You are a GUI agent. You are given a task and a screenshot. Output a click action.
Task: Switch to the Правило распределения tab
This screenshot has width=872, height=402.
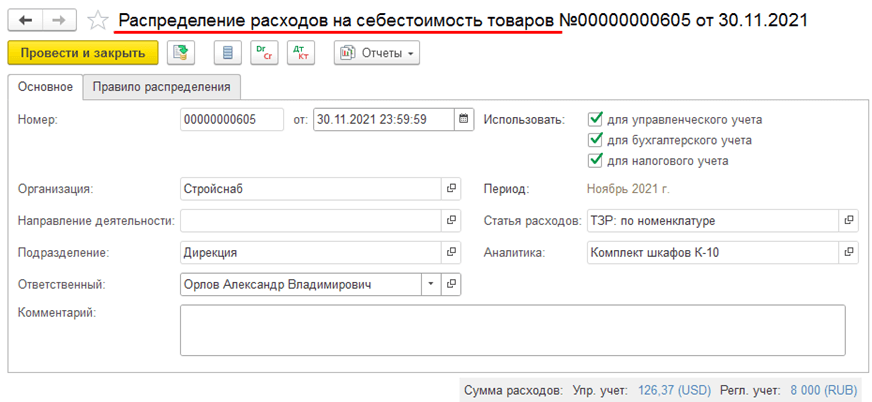pyautogui.click(x=161, y=87)
